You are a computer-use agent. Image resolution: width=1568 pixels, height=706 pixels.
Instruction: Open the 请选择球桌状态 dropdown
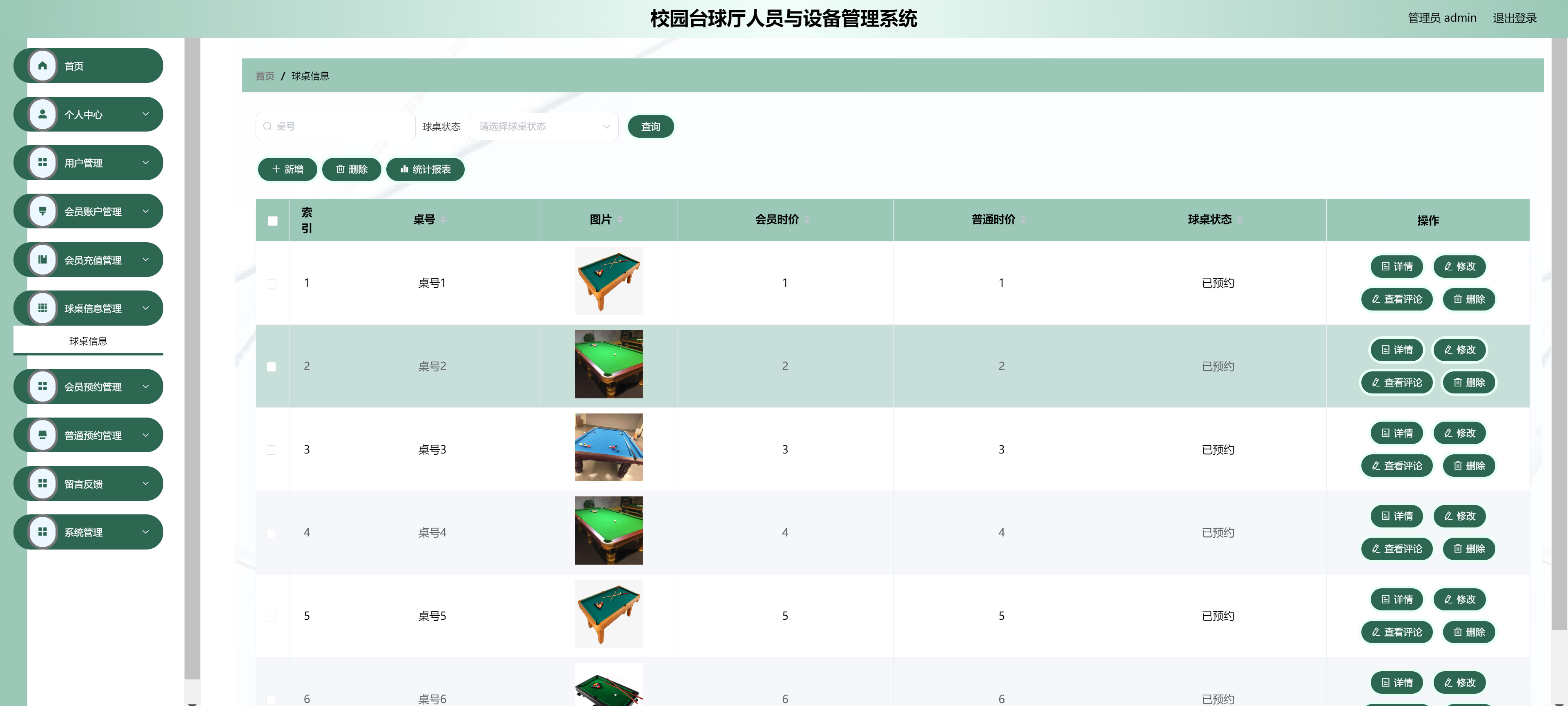[543, 126]
